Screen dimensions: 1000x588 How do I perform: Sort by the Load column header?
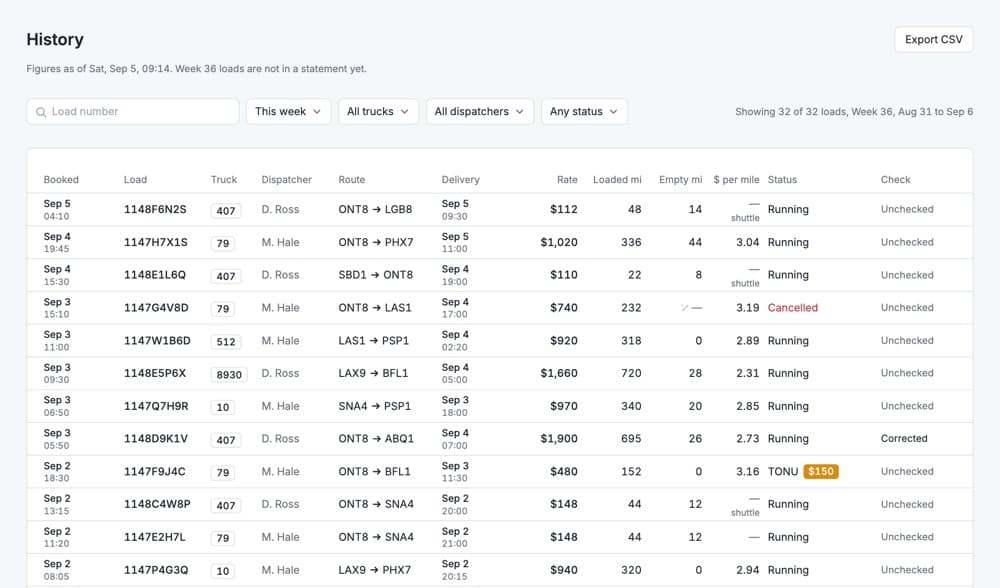(x=135, y=180)
